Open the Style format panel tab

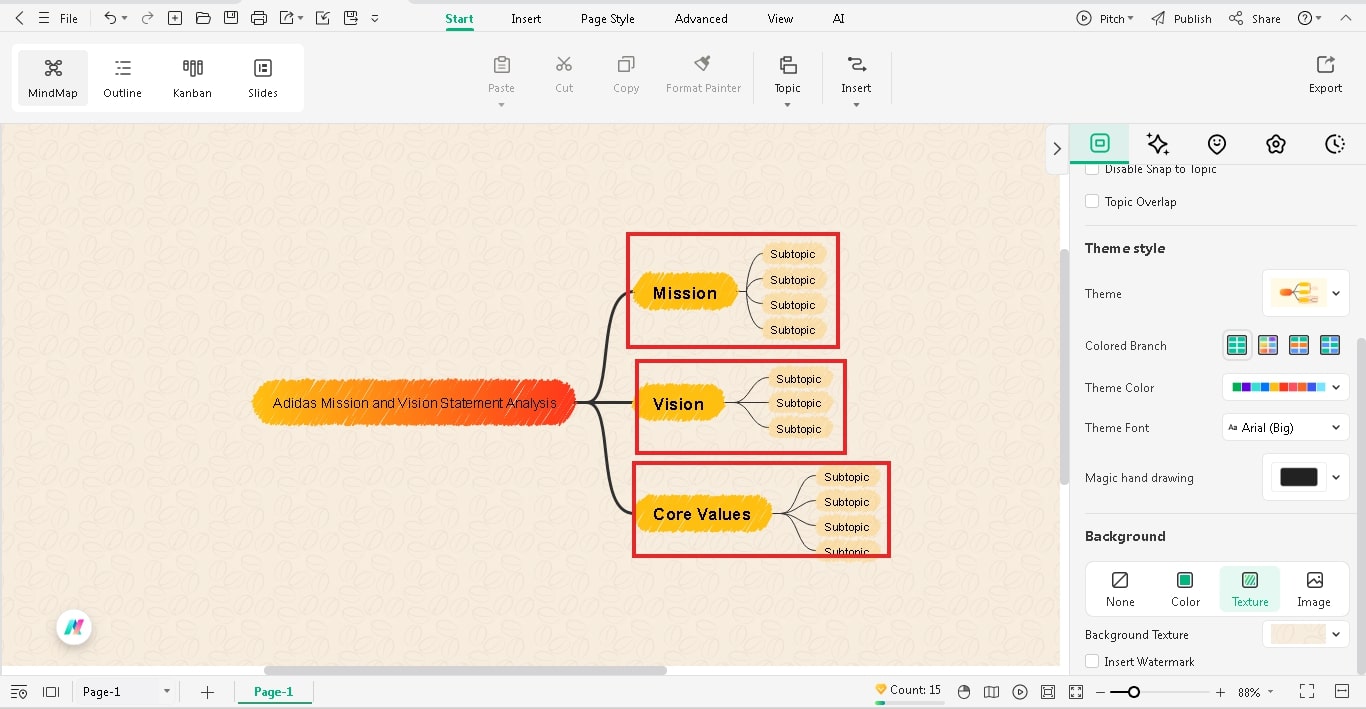pos(1099,144)
